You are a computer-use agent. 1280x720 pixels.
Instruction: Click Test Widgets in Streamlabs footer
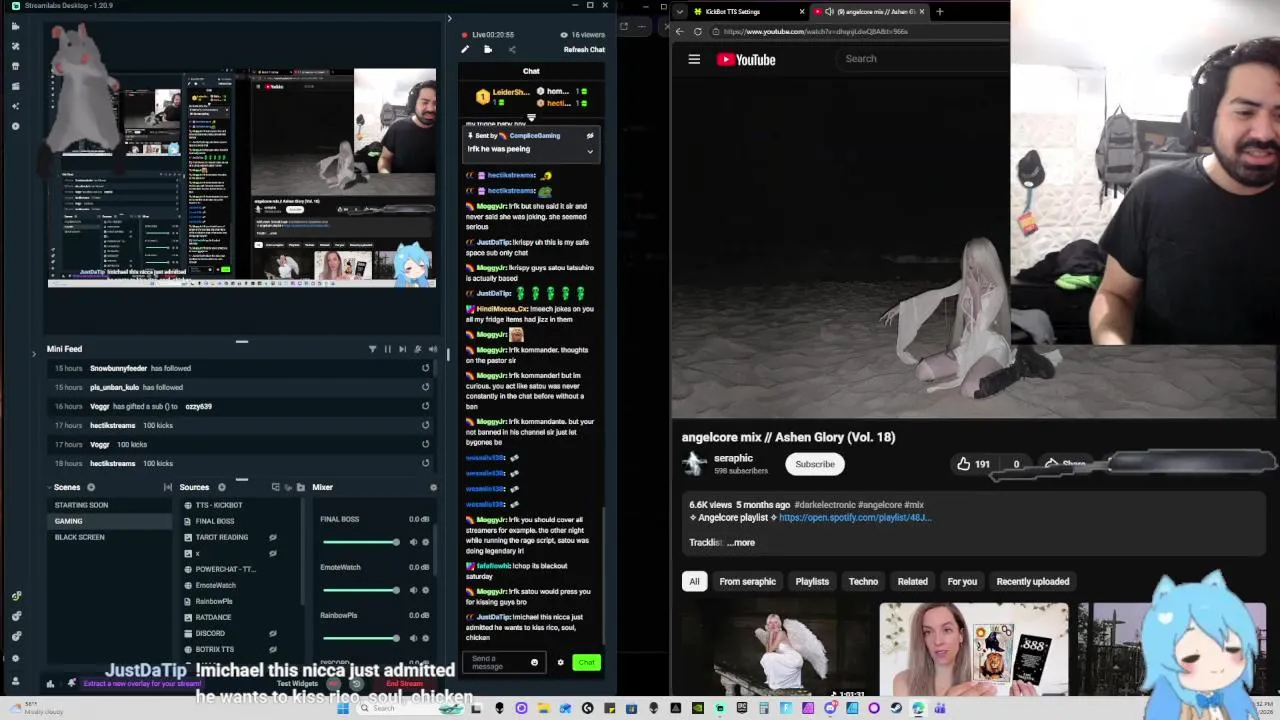point(297,684)
